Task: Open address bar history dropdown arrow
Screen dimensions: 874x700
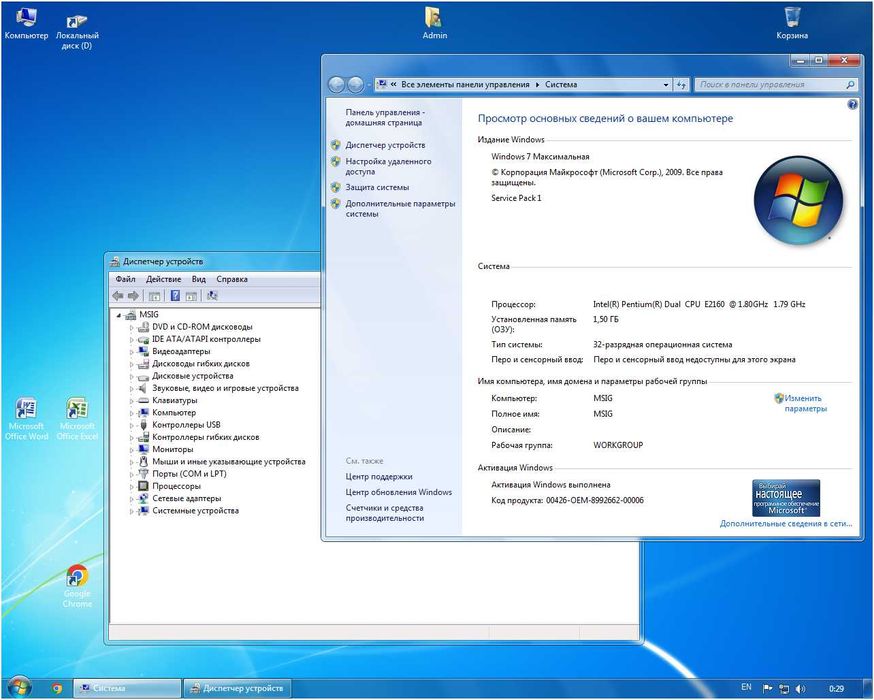Action: pos(666,85)
